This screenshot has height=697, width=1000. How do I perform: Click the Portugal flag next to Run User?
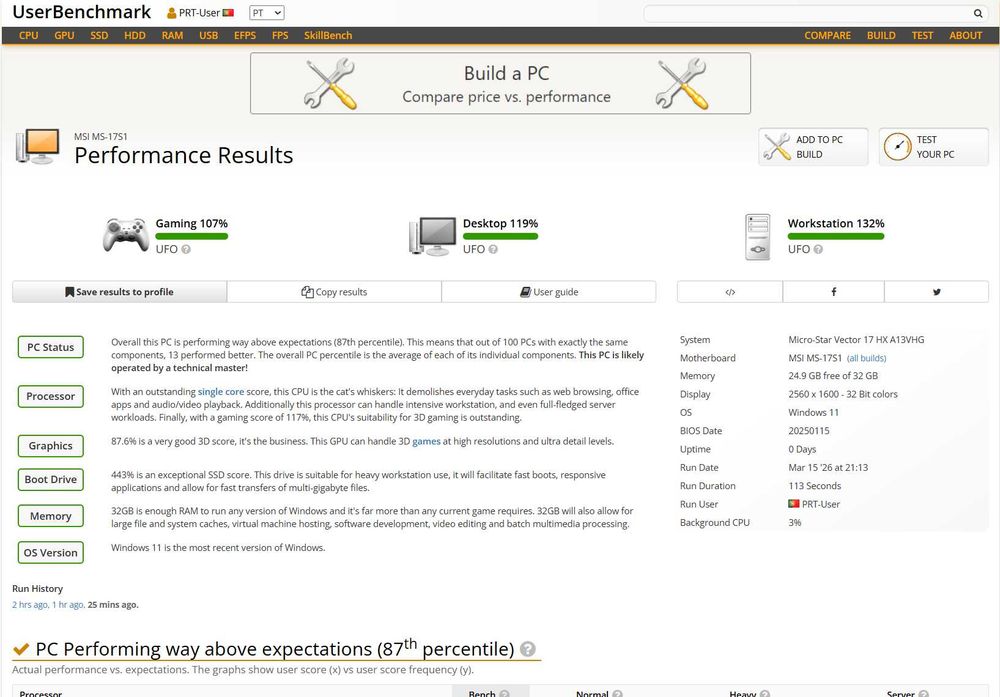[794, 504]
